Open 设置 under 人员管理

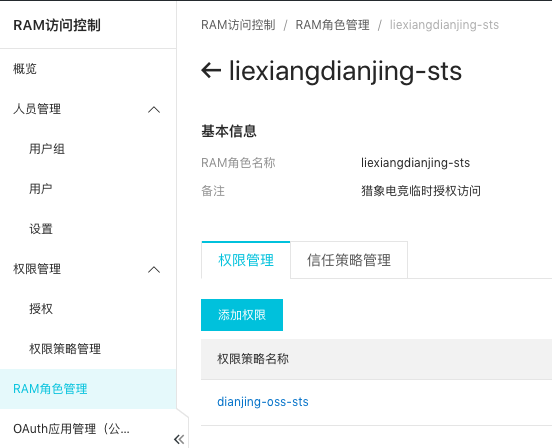coord(40,229)
